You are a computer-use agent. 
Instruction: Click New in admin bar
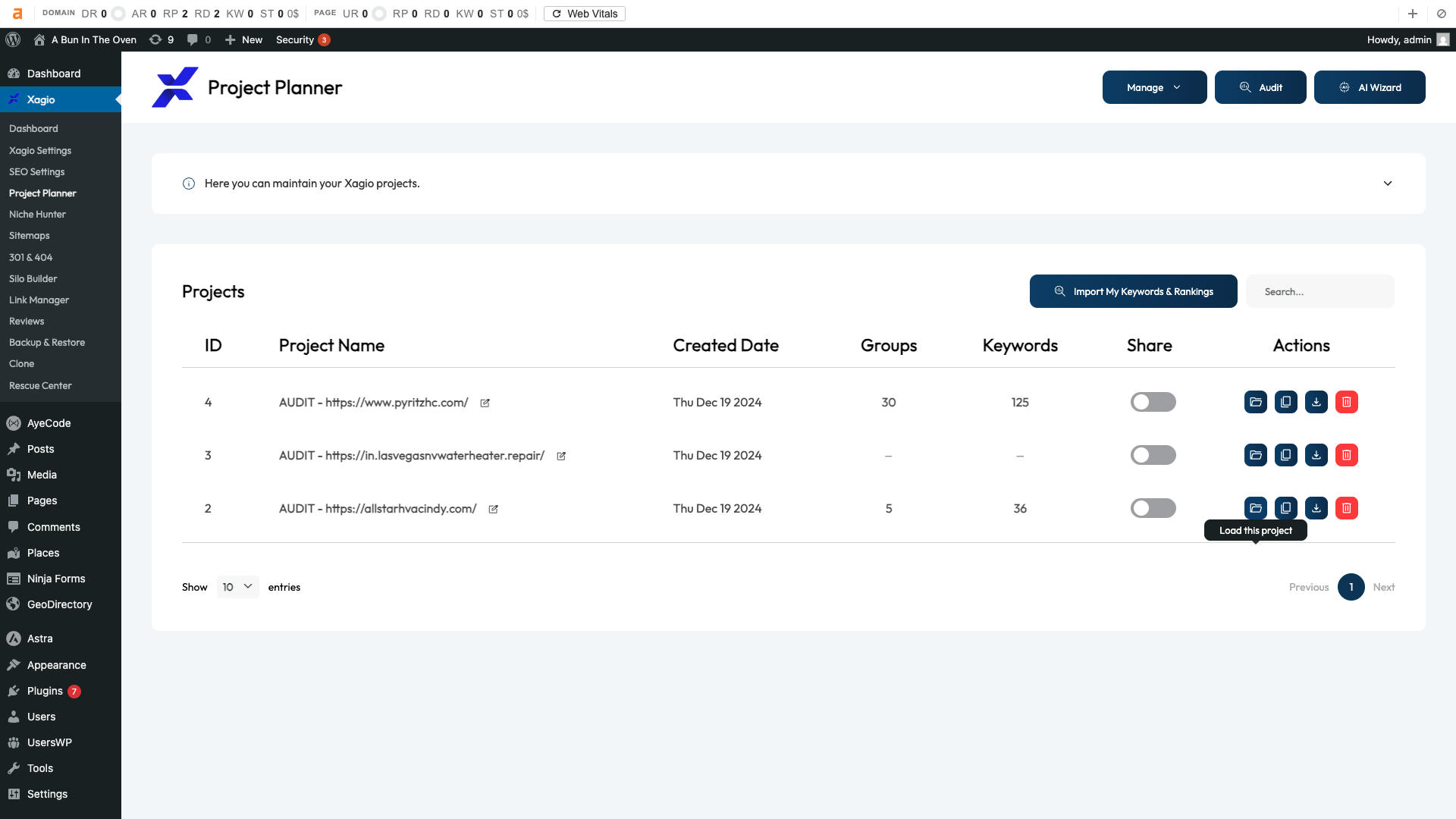click(243, 39)
